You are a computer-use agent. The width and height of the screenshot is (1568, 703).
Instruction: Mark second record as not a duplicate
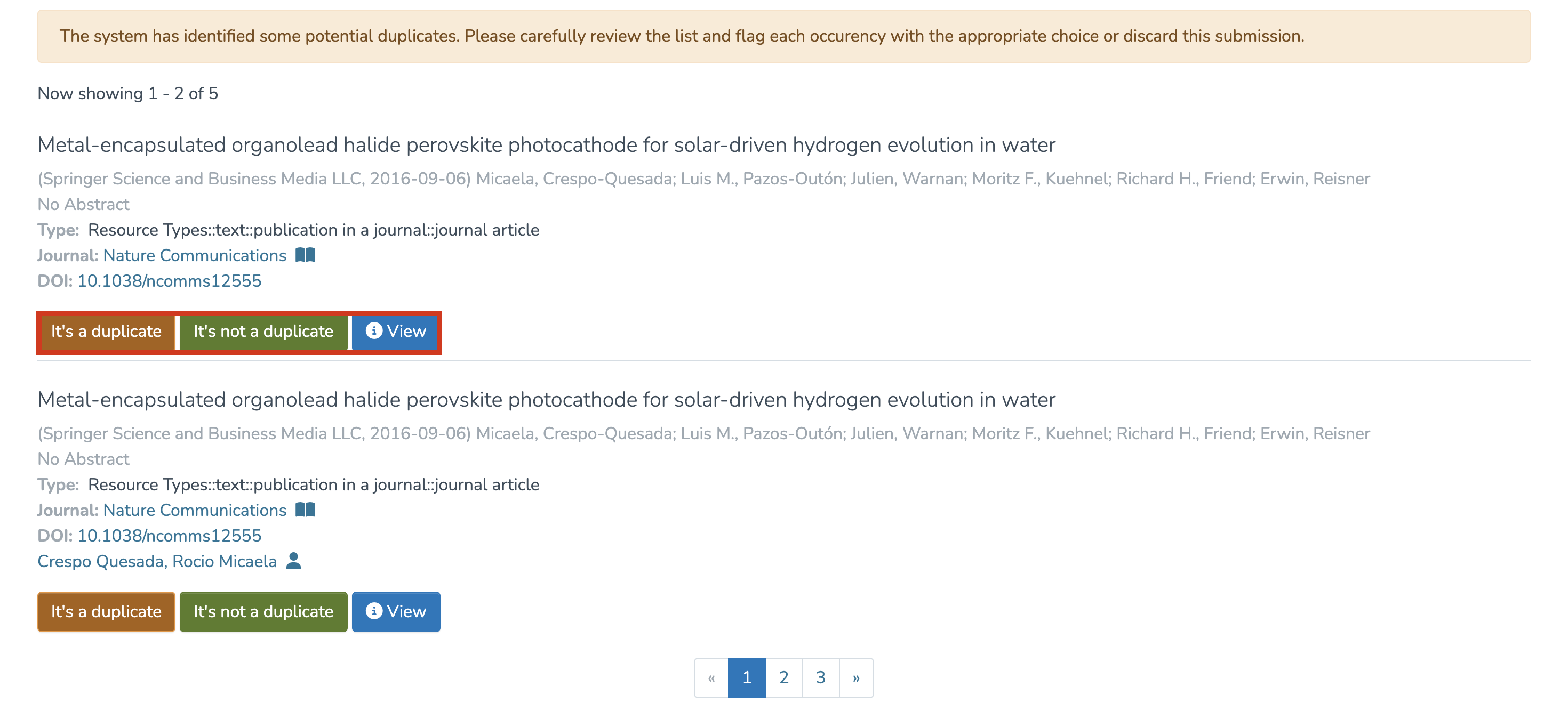263,612
